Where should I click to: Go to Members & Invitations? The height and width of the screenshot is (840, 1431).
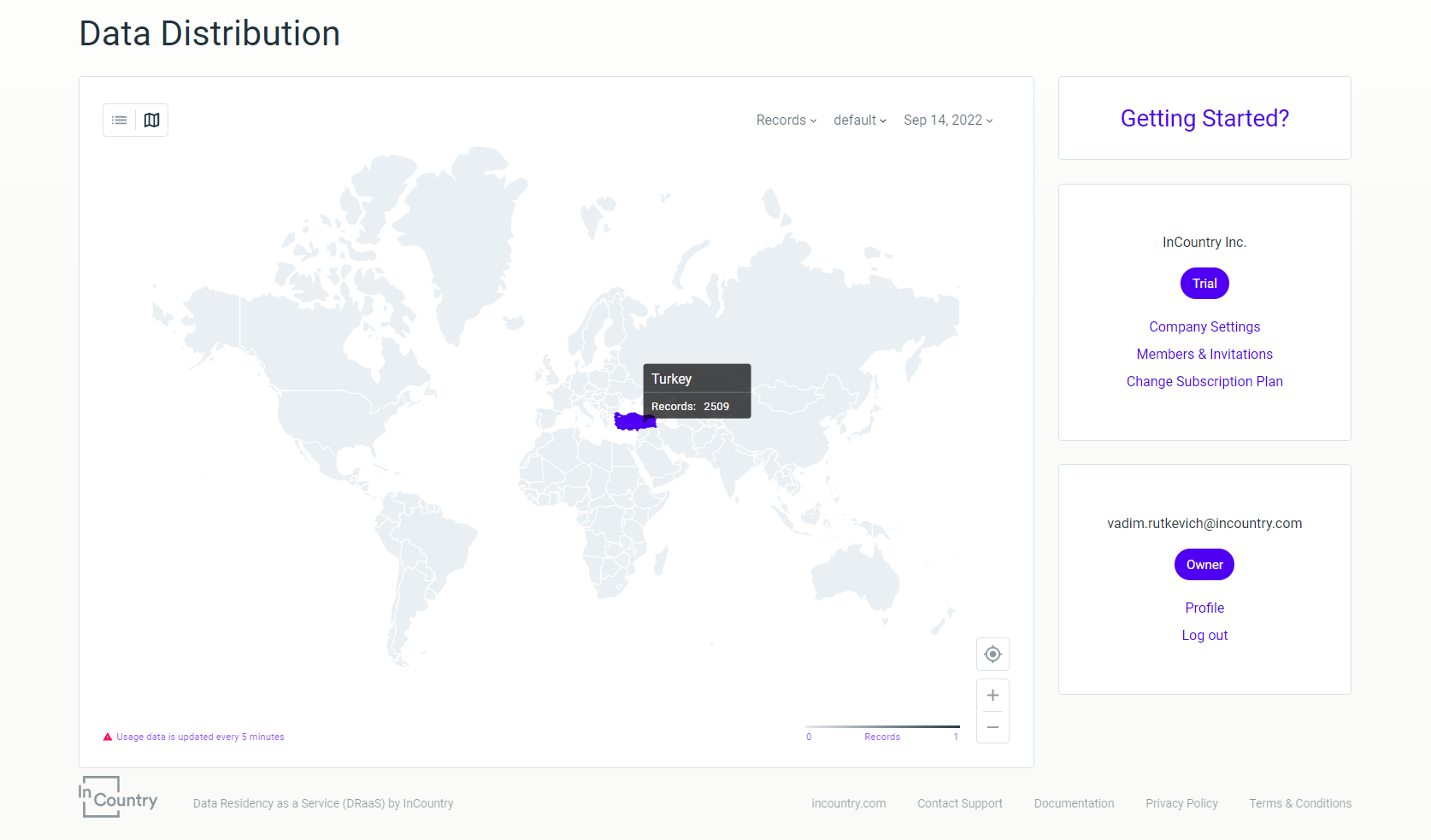tap(1204, 354)
